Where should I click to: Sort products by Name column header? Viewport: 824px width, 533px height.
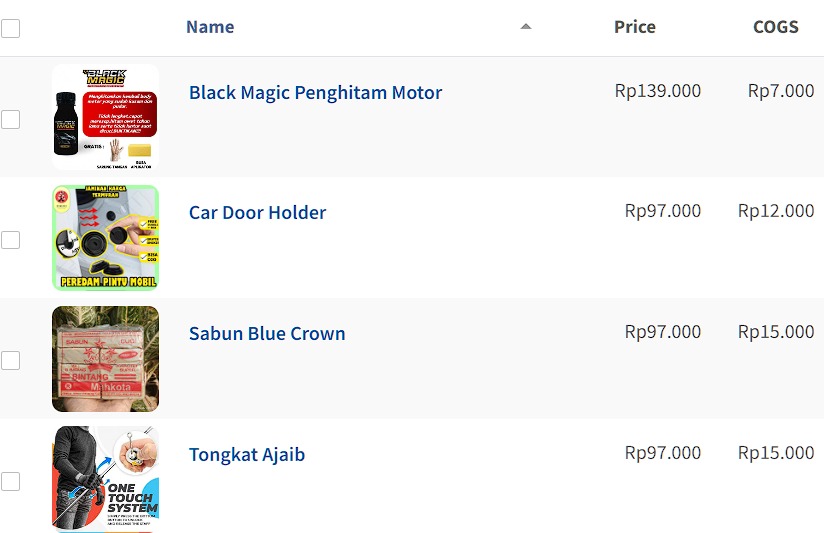tap(210, 27)
